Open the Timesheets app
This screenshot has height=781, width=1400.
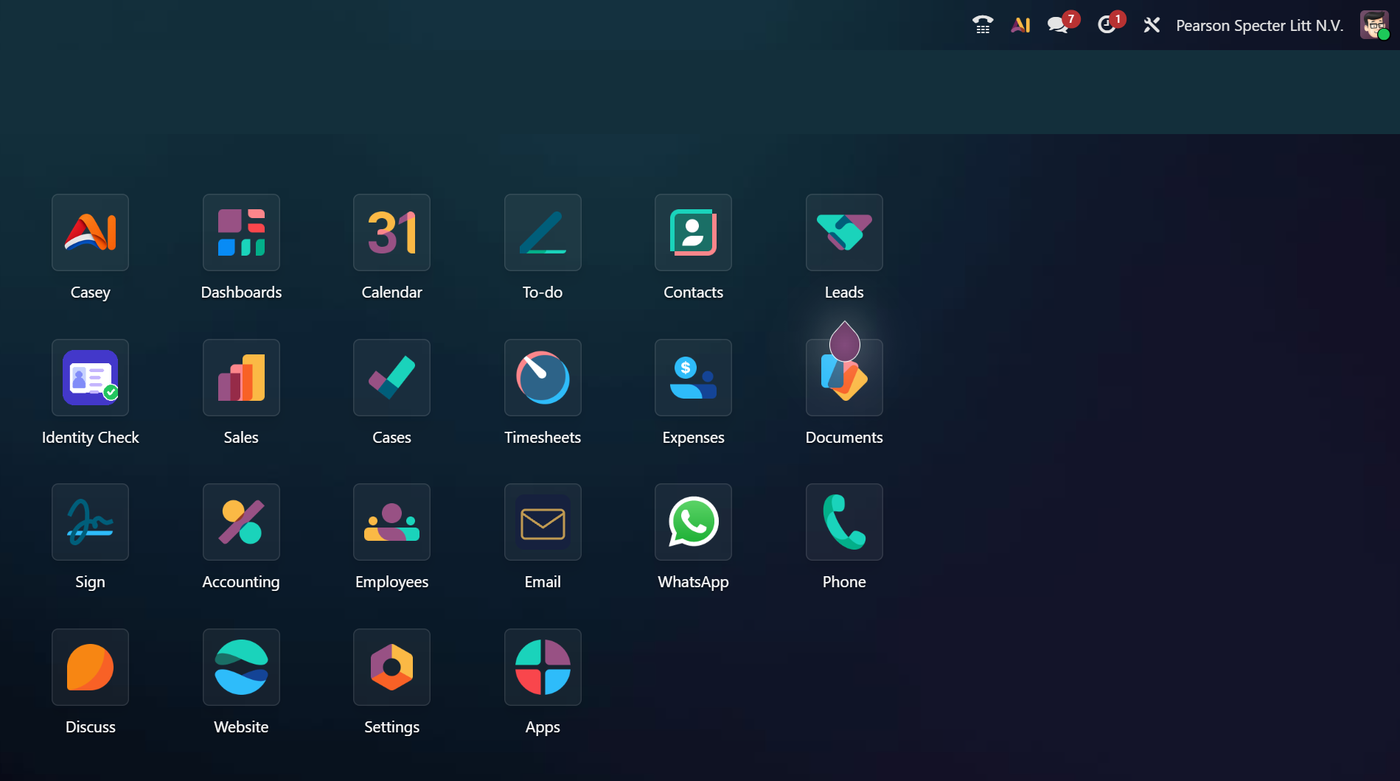543,377
